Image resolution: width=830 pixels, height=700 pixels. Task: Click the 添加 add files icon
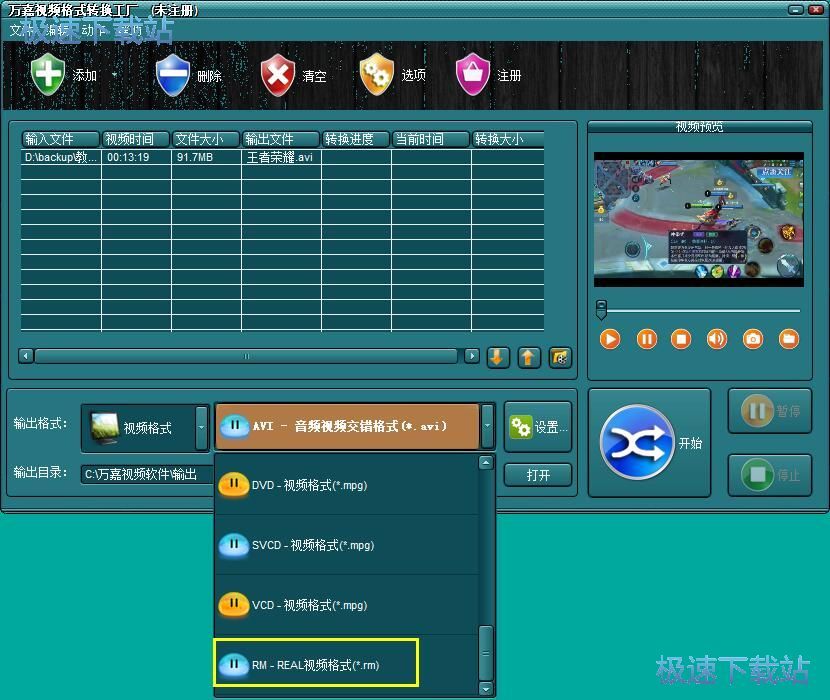coord(48,75)
